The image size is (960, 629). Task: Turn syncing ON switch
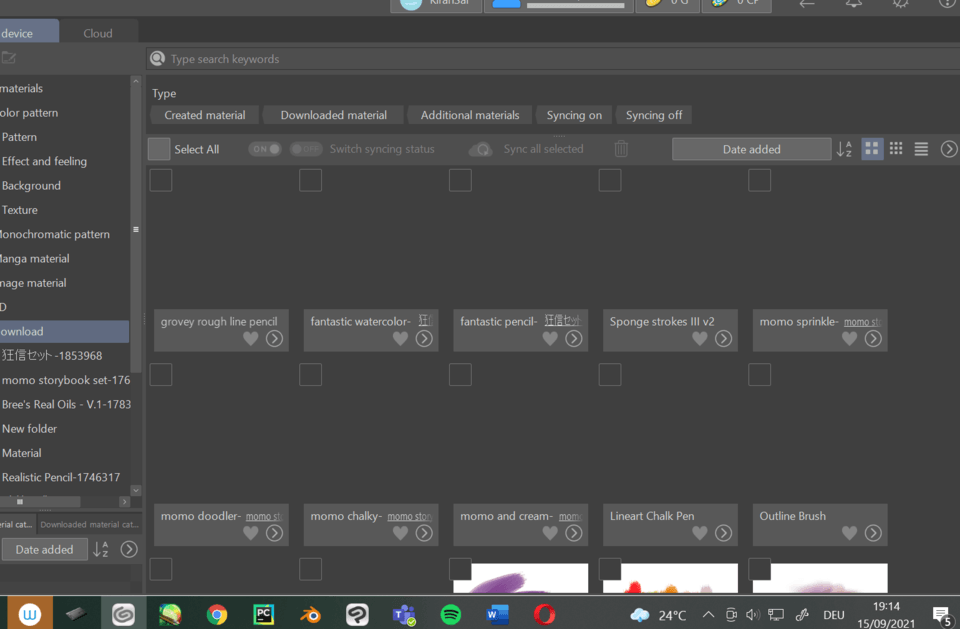[264, 149]
